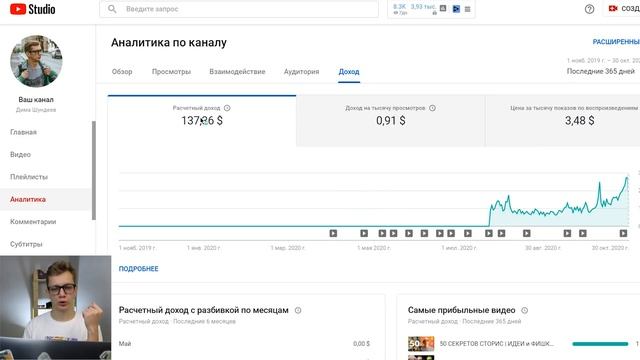The image size is (640, 360).
Task: Open Субтитры in sidebar
Action: [x=26, y=244]
